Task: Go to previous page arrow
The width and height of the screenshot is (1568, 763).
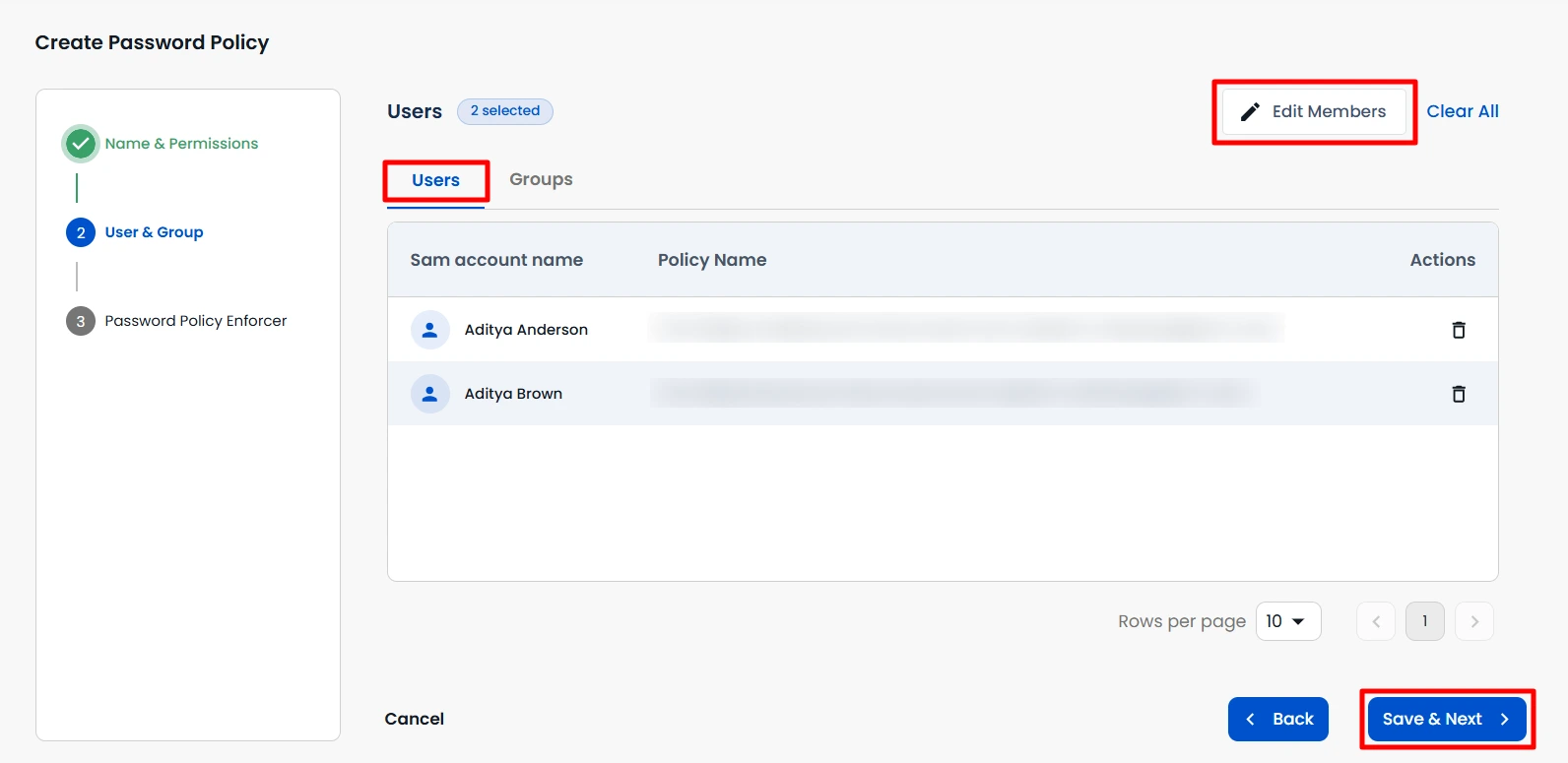Action: pyautogui.click(x=1376, y=621)
